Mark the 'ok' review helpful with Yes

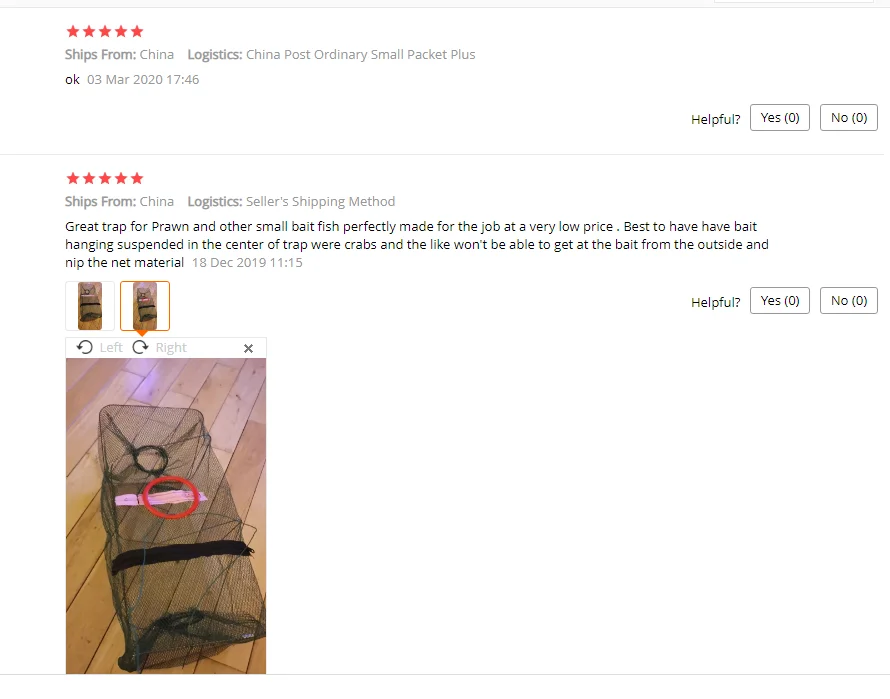click(779, 118)
